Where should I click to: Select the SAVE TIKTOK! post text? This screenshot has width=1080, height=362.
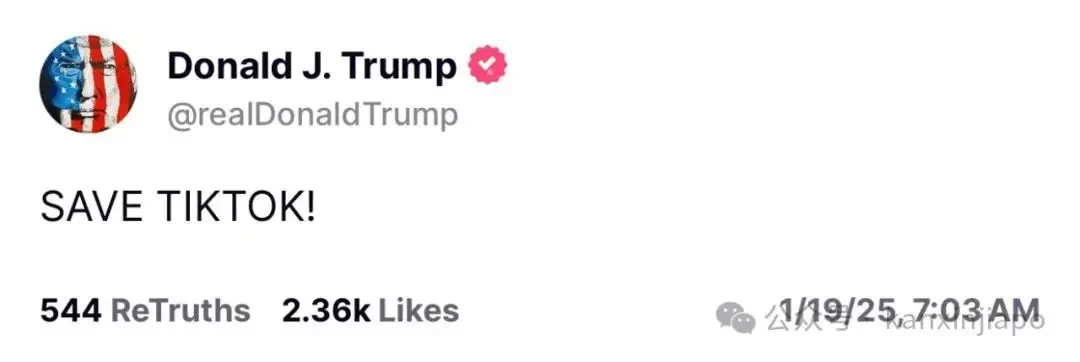(178, 206)
